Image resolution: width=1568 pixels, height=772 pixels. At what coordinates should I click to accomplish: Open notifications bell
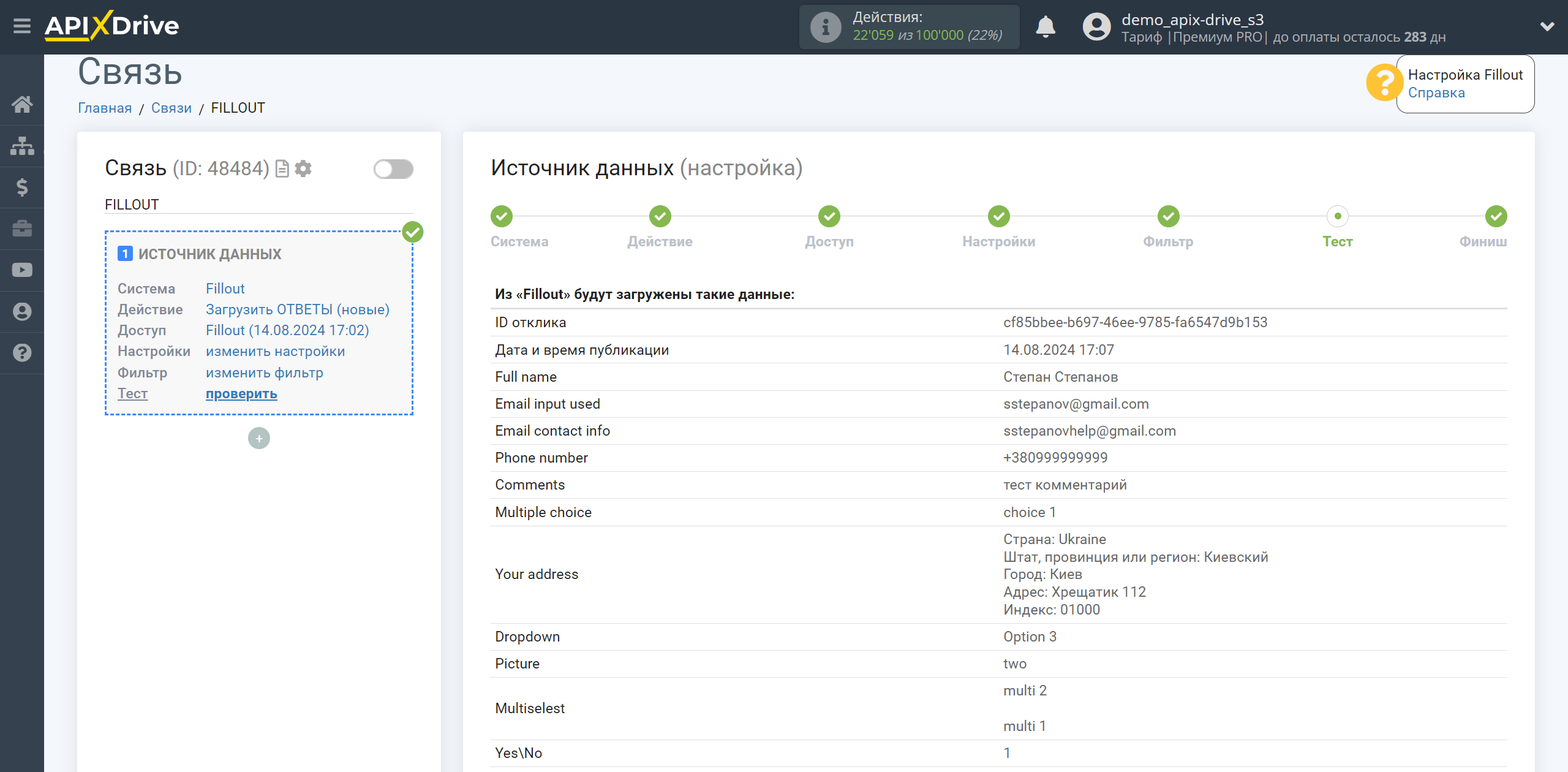tap(1046, 27)
